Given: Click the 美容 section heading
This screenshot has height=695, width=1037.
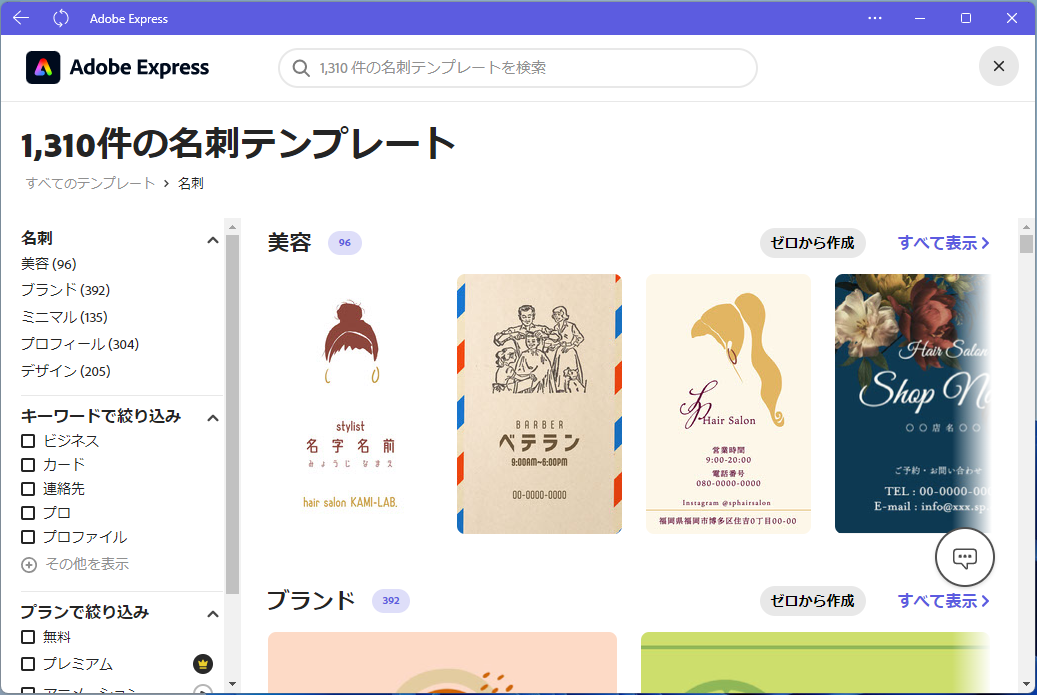Looking at the screenshot, I should click(x=290, y=243).
